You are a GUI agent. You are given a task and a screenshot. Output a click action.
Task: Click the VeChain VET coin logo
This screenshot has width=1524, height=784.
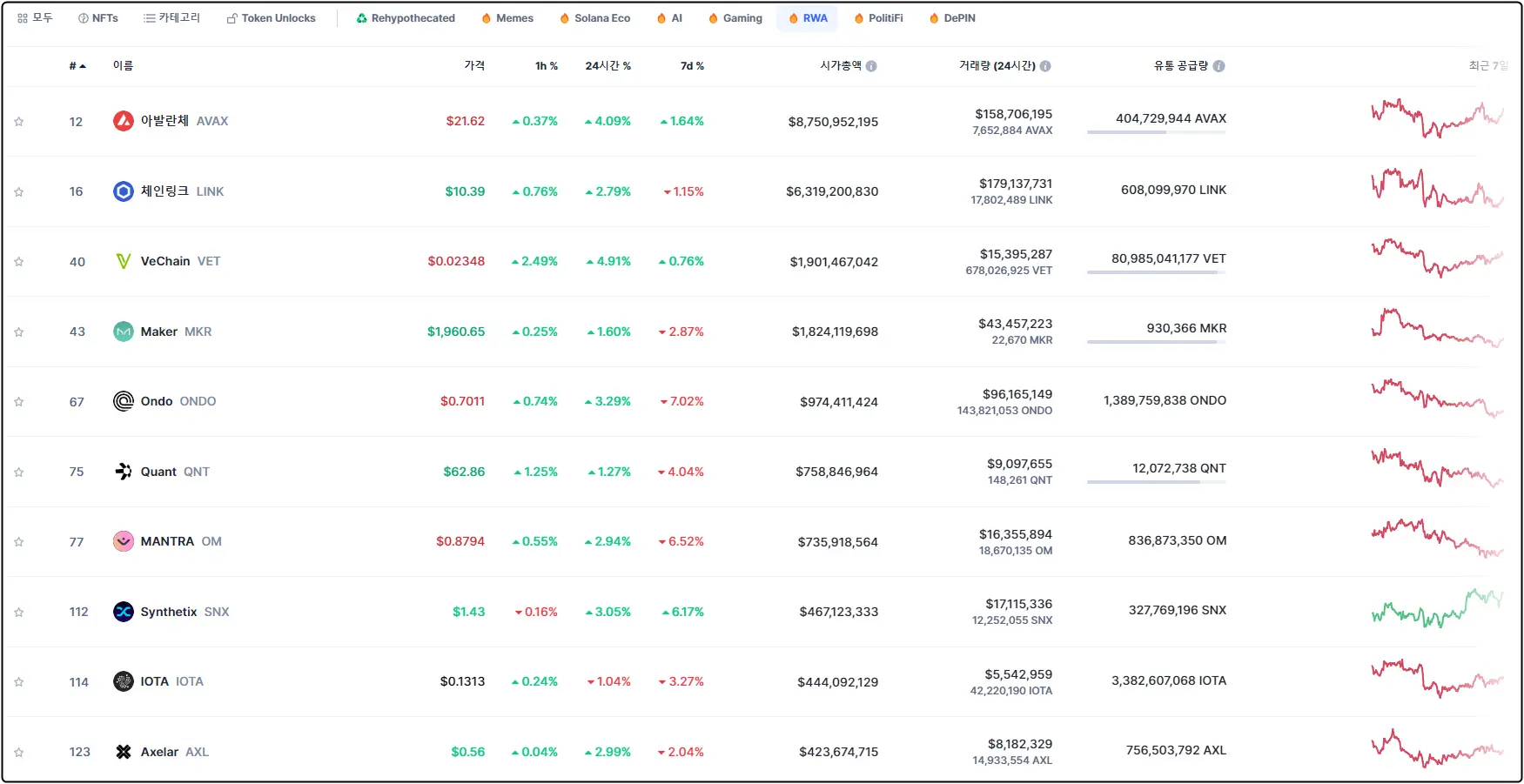coord(124,261)
